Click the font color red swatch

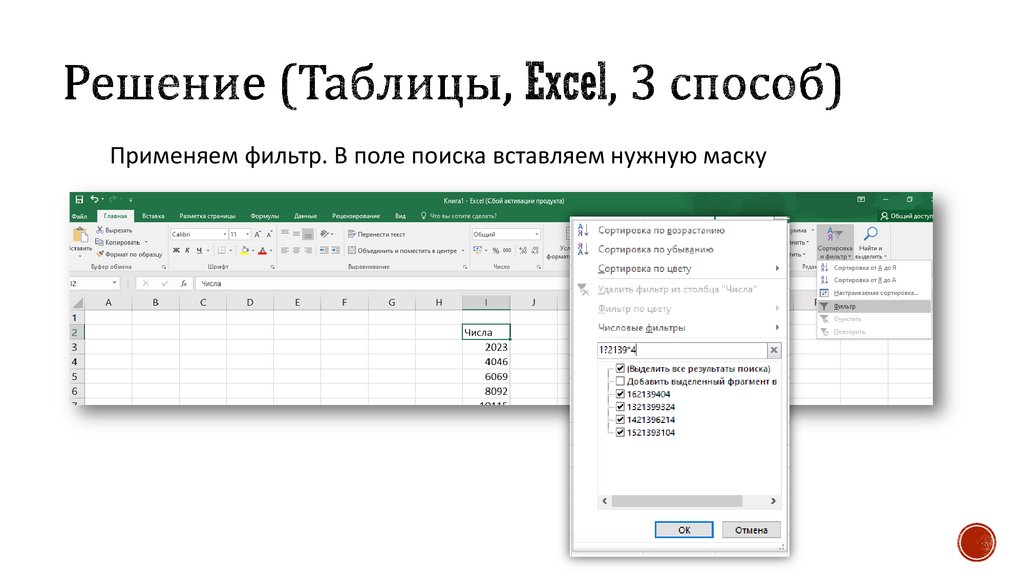[262, 251]
